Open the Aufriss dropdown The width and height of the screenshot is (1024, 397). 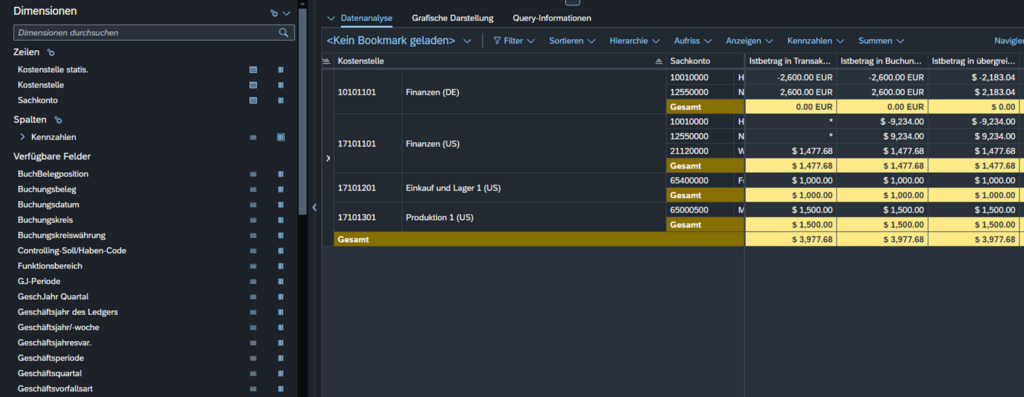[693, 40]
